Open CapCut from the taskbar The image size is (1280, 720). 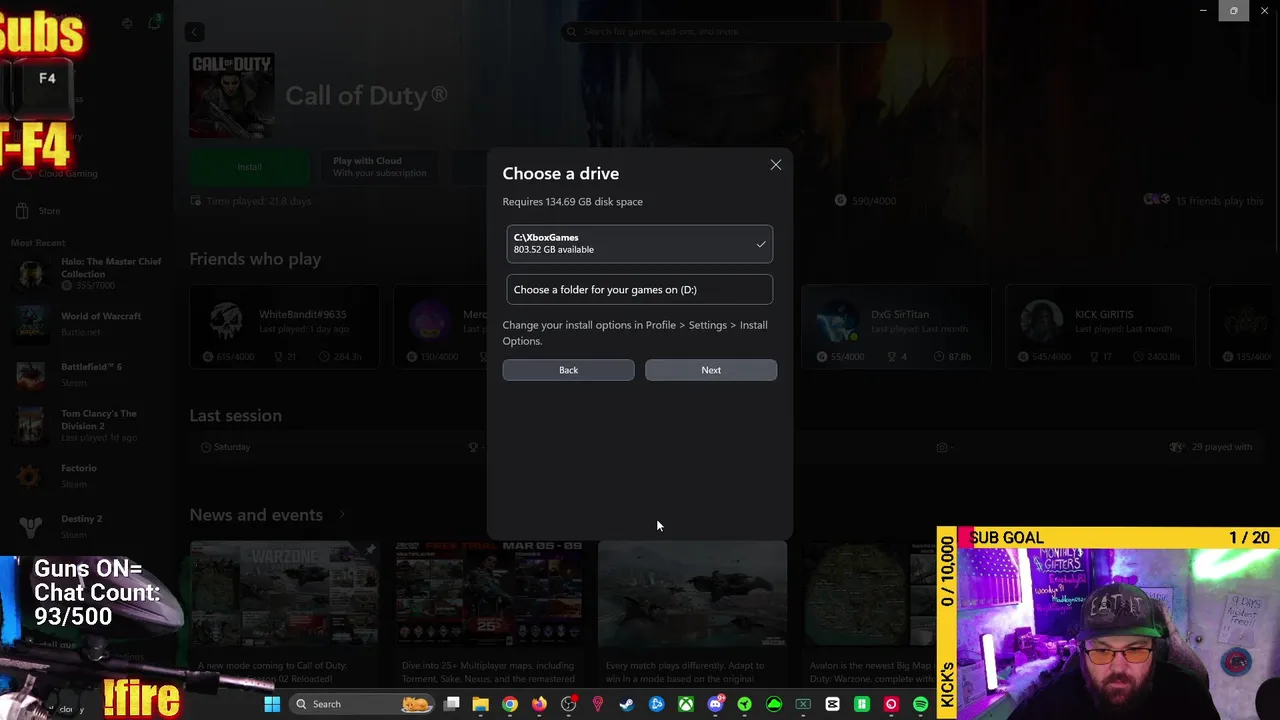pyautogui.click(x=832, y=704)
